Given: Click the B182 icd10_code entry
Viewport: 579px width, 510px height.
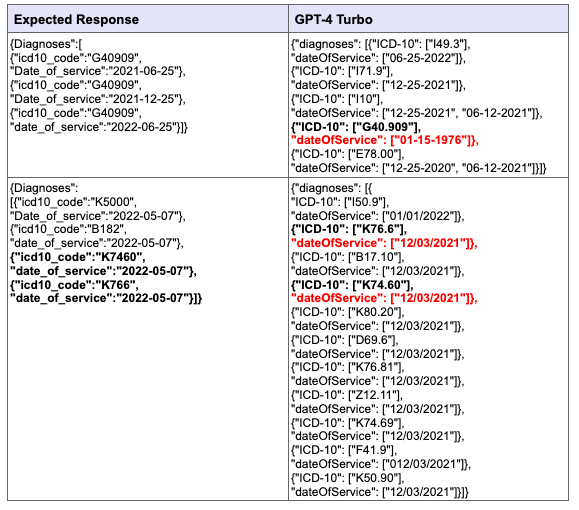Looking at the screenshot, I should [68, 229].
